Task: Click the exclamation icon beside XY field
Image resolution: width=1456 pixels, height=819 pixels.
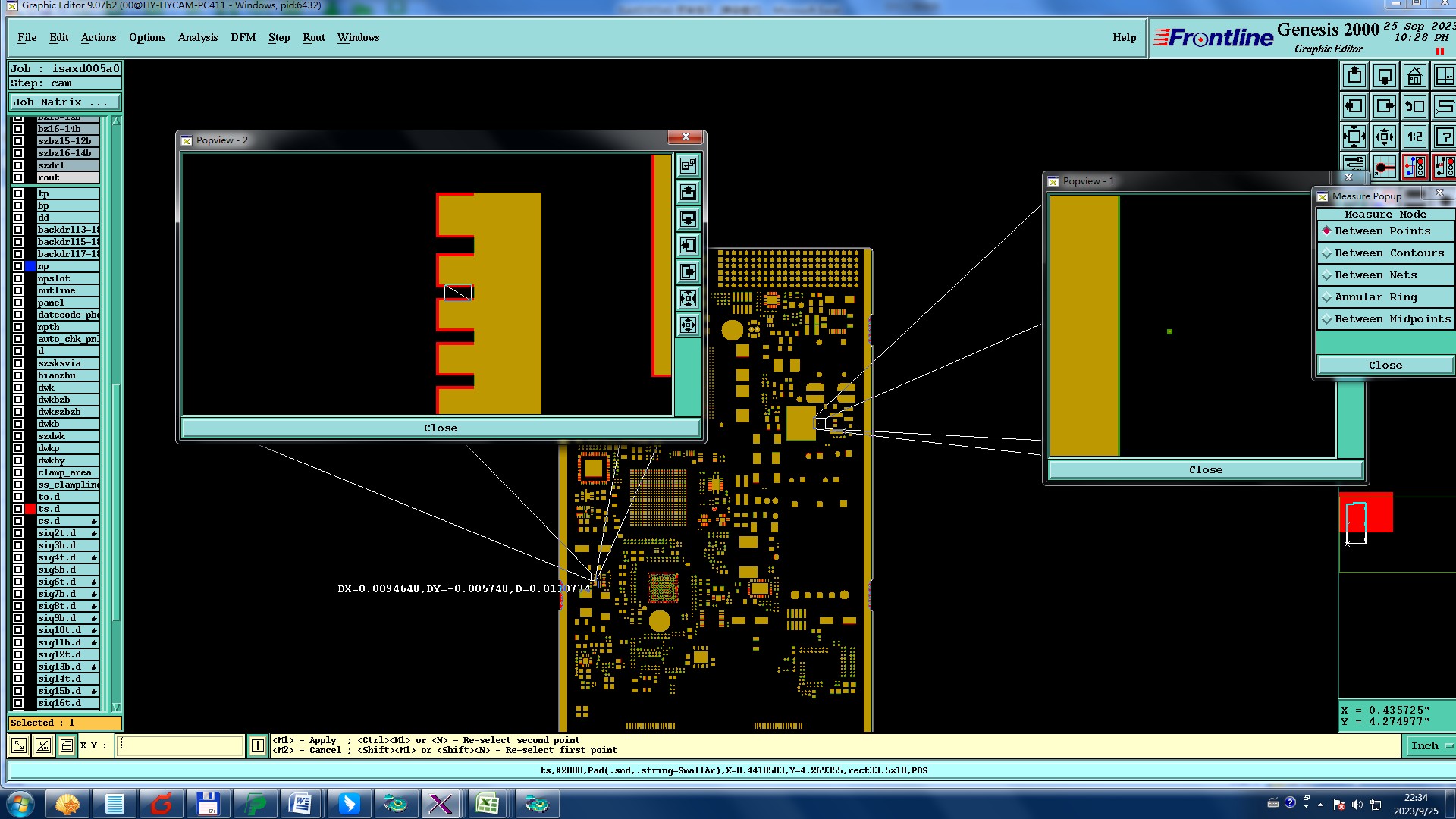Action: click(x=258, y=745)
